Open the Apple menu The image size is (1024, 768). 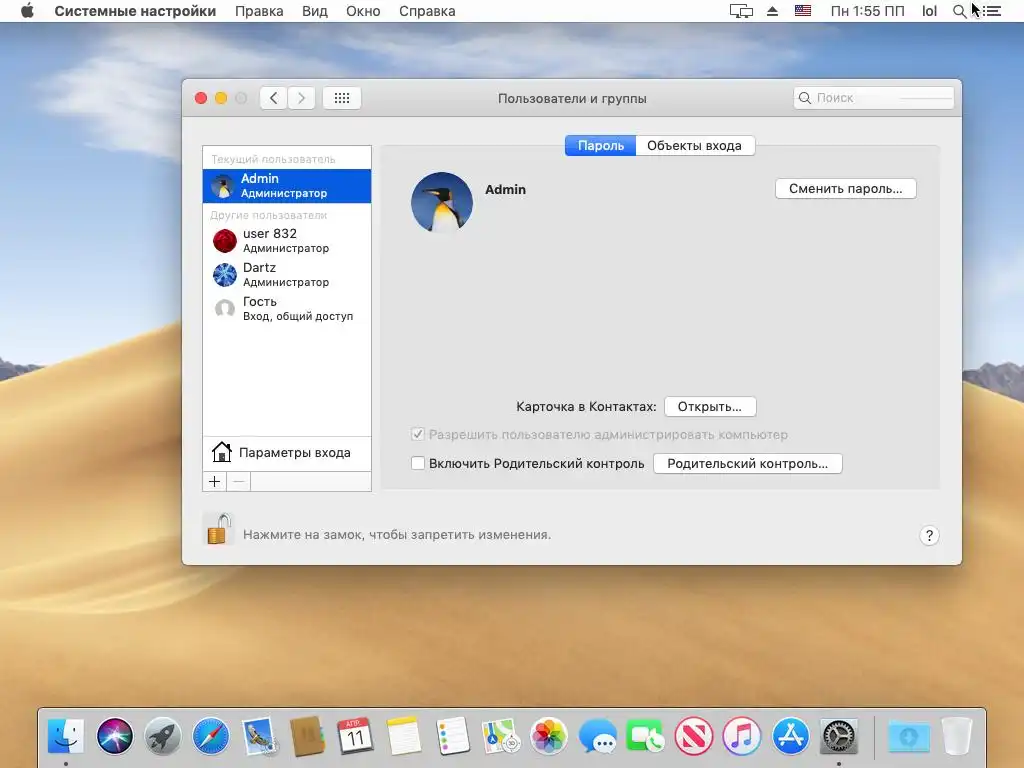tap(27, 11)
